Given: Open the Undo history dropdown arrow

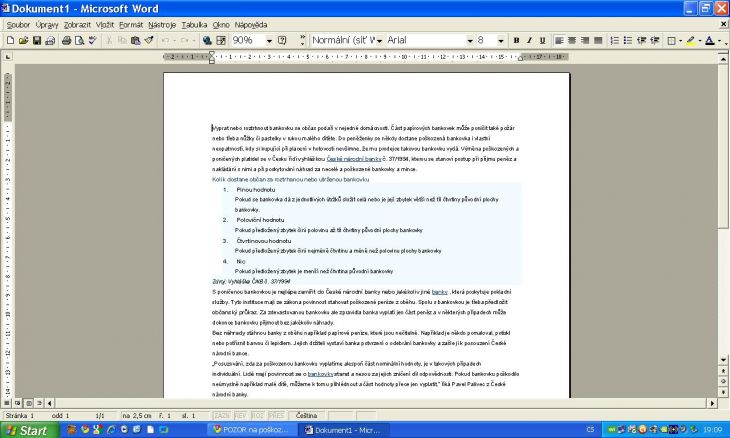Looking at the screenshot, I should pos(174,40).
